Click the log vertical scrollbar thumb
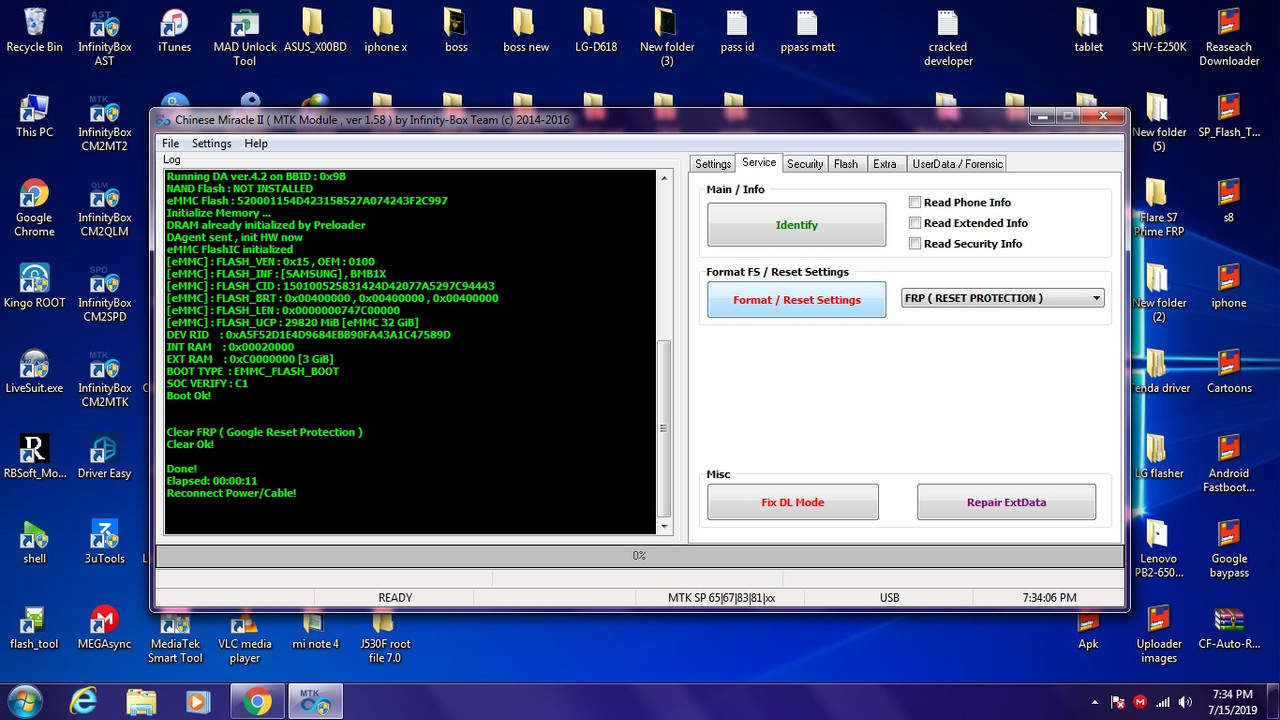 [x=664, y=428]
